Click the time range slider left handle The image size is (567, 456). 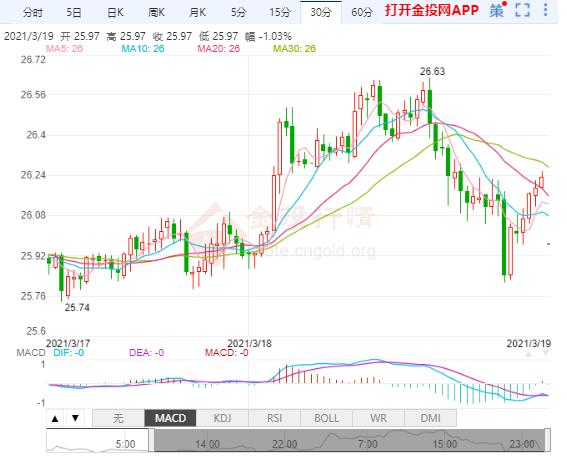click(152, 440)
